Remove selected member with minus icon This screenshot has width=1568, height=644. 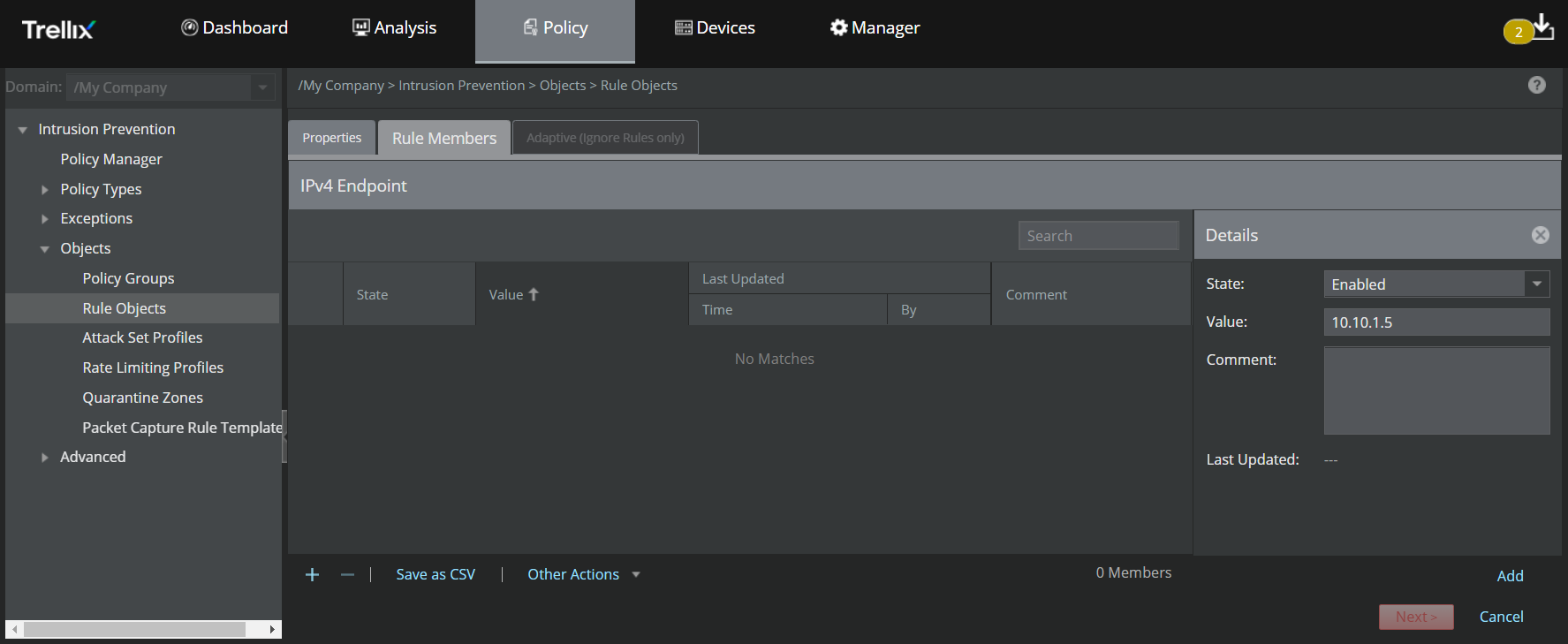click(x=347, y=575)
